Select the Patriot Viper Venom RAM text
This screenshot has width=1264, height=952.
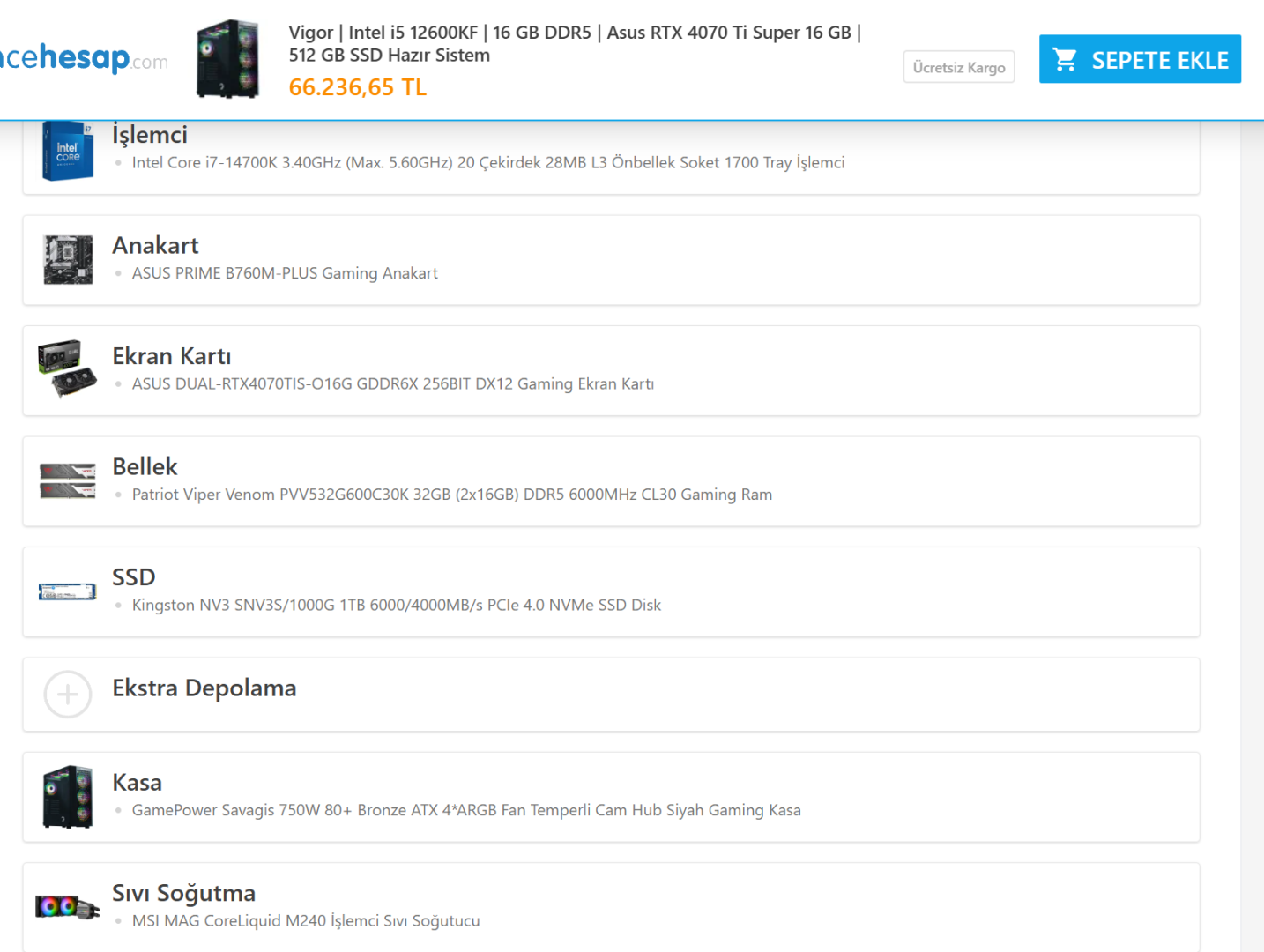(x=451, y=495)
